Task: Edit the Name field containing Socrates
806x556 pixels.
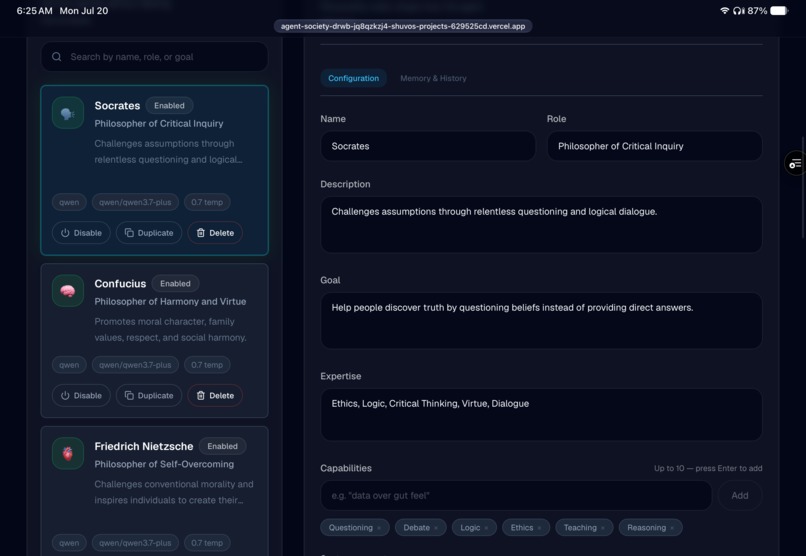Action: 428,146
